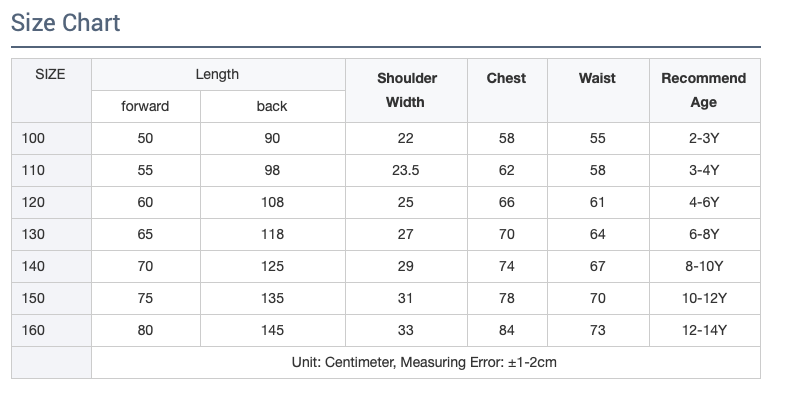Viewport: 797px width, 395px height.
Task: Select the size 110 row label
Action: click(x=51, y=171)
